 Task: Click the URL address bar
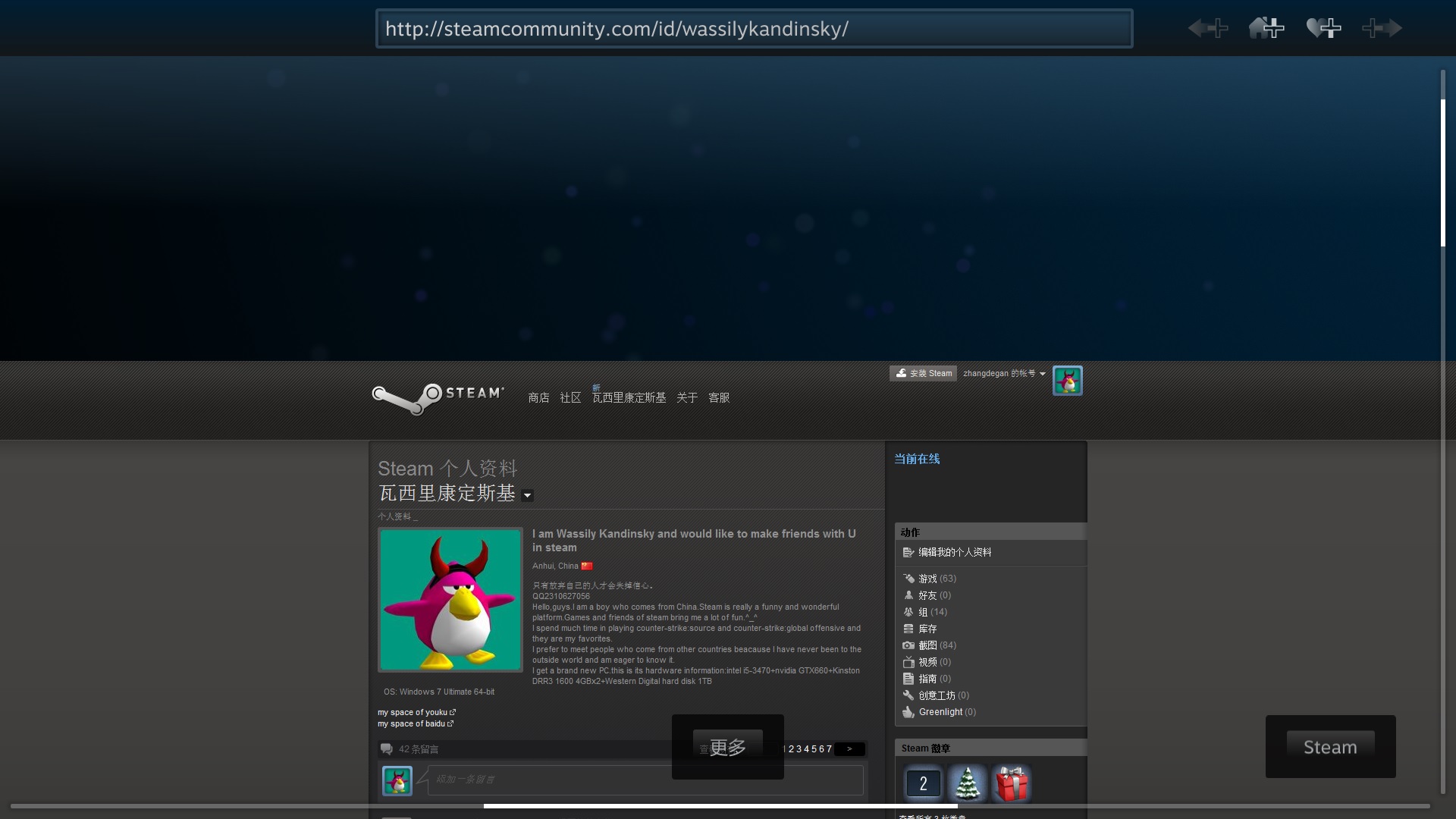click(x=755, y=29)
